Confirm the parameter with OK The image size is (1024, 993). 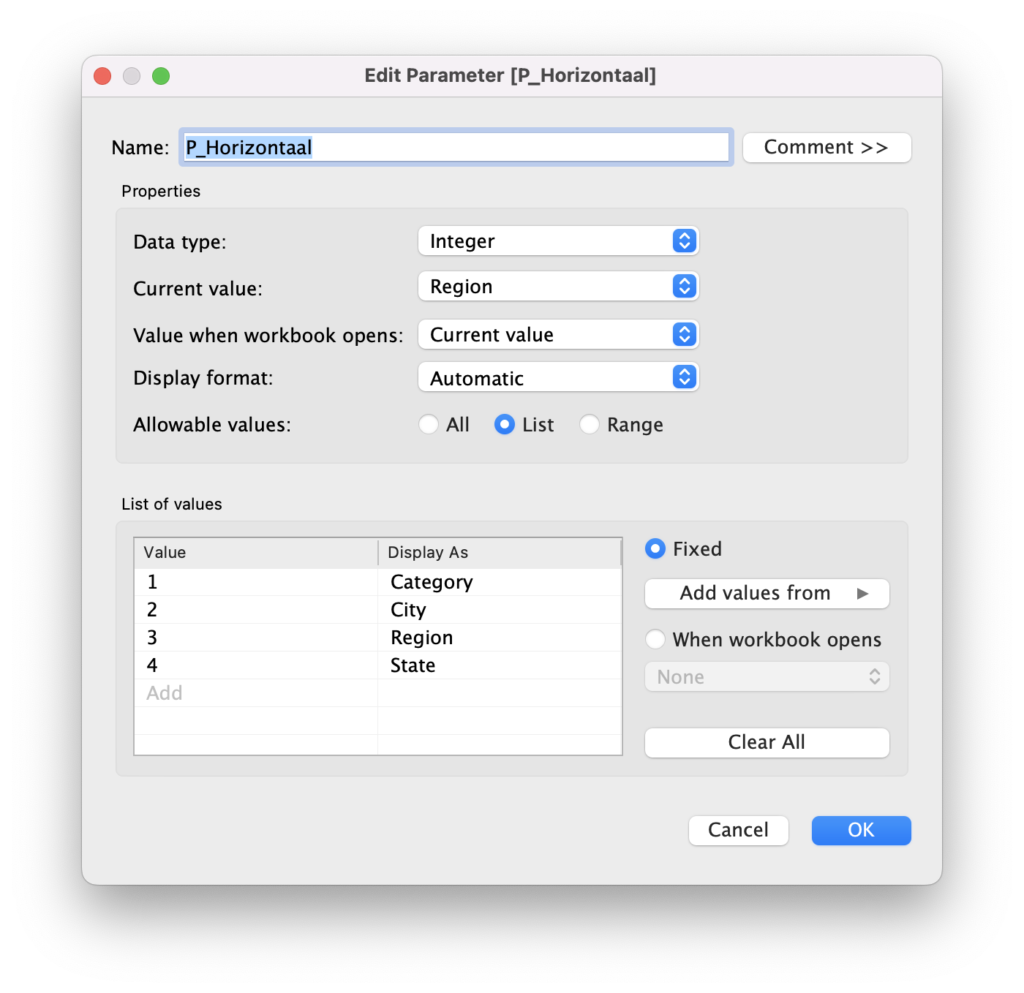860,830
